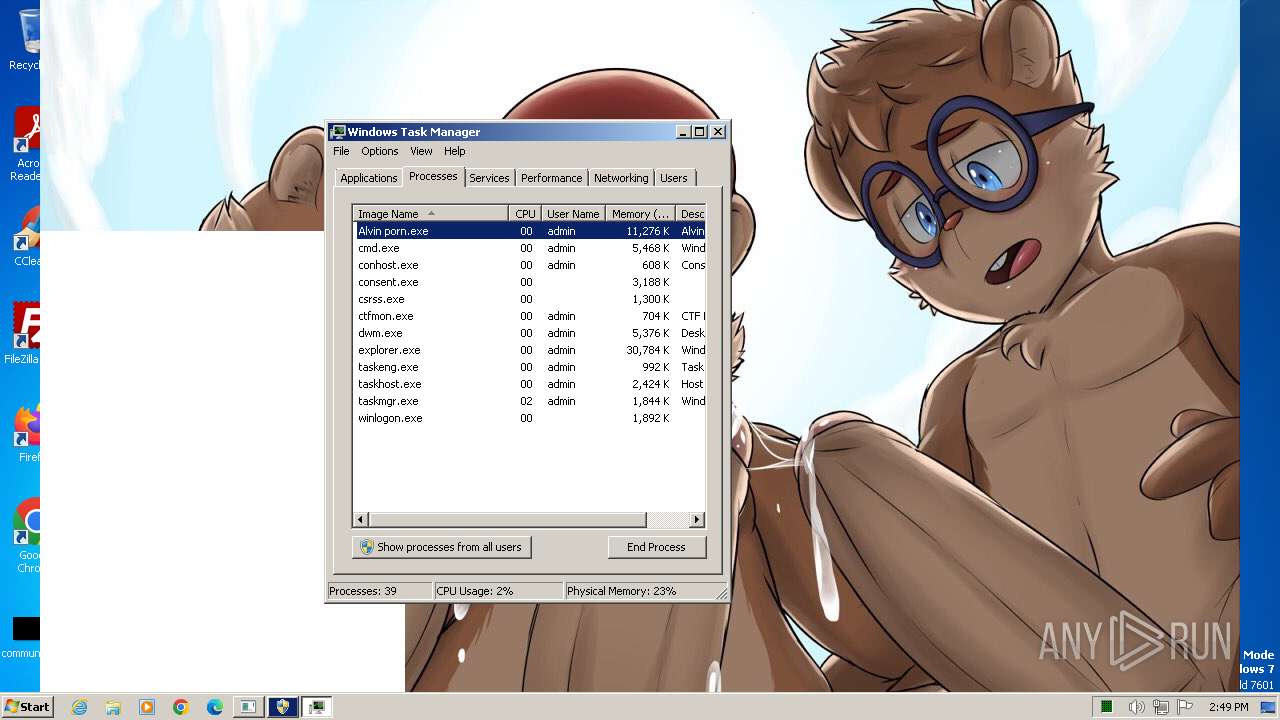Switch to the Applications tab

[368, 178]
